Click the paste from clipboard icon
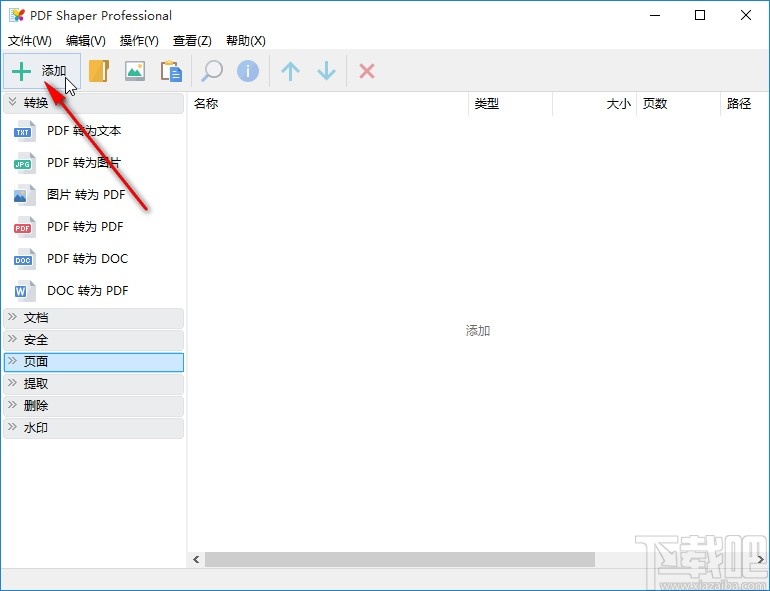The width and height of the screenshot is (770, 591). tap(171, 71)
